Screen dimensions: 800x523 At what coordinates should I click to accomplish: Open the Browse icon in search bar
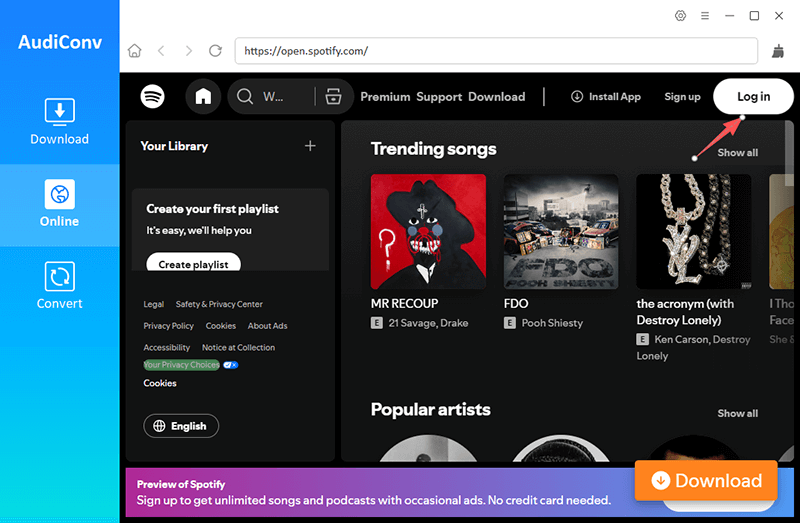[334, 96]
